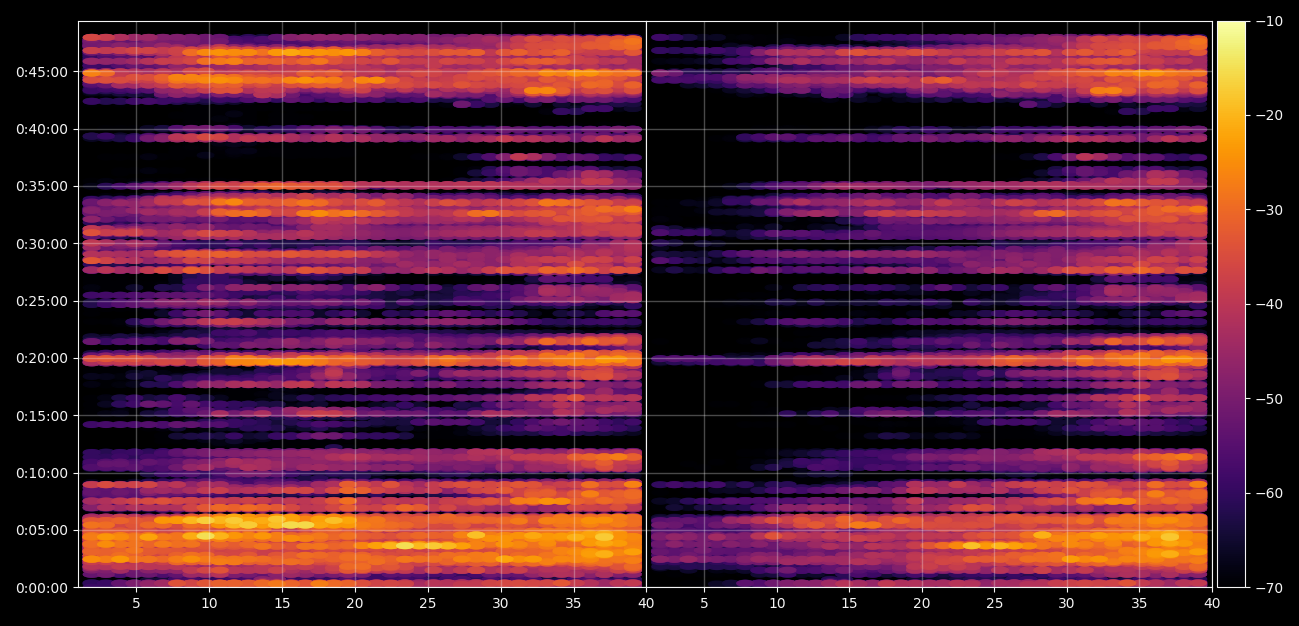Select the 0:35:00 y-axis tick label
The image size is (1299, 626).
(41, 186)
